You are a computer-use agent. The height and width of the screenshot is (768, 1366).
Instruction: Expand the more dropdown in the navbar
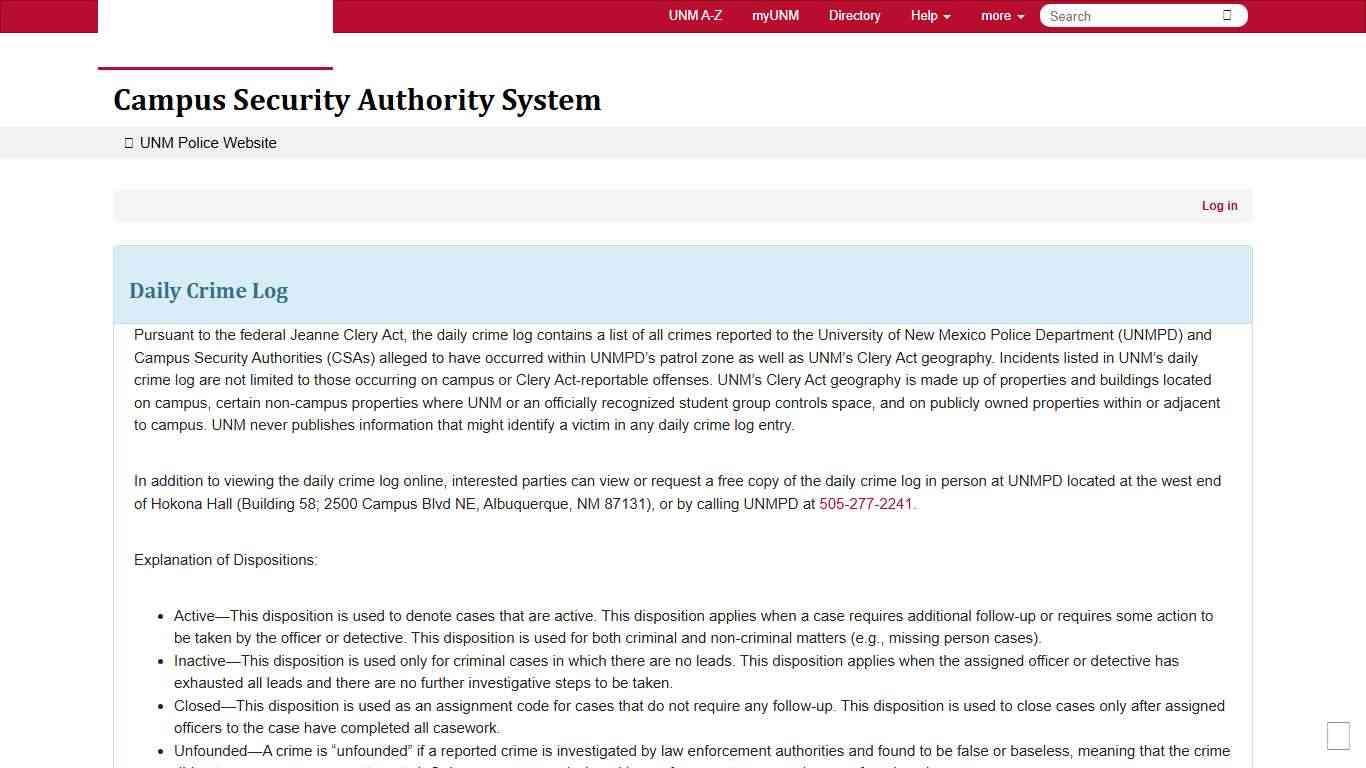[x=1001, y=15]
